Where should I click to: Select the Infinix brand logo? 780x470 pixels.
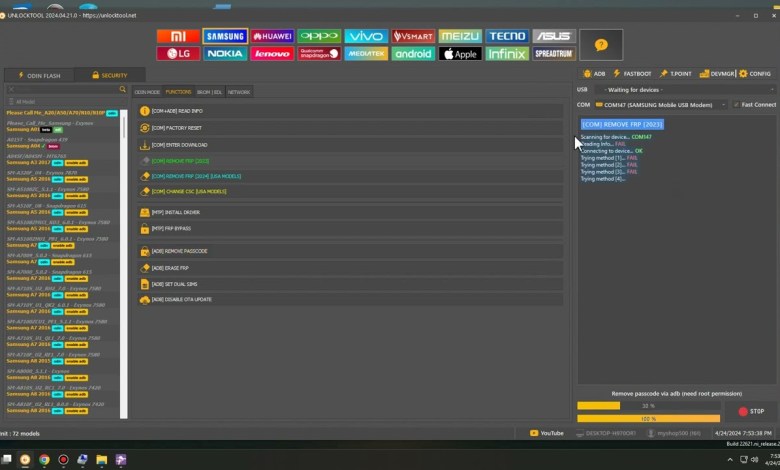tap(507, 54)
